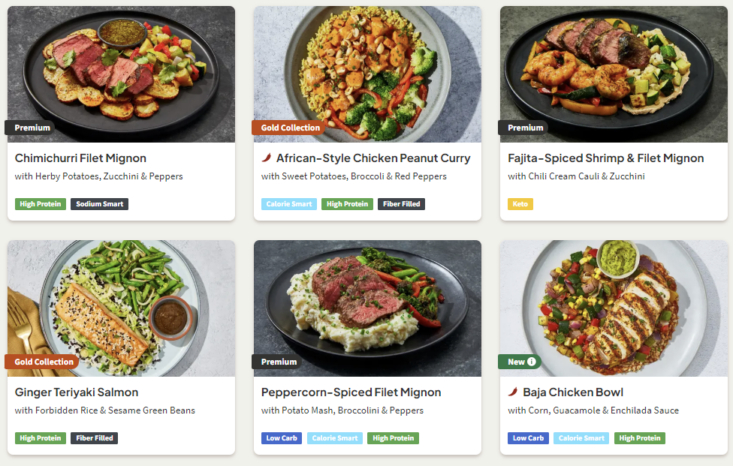Click the chili pepper icon beside Baja Chicken Bowl
733x466 pixels.
click(x=513, y=392)
